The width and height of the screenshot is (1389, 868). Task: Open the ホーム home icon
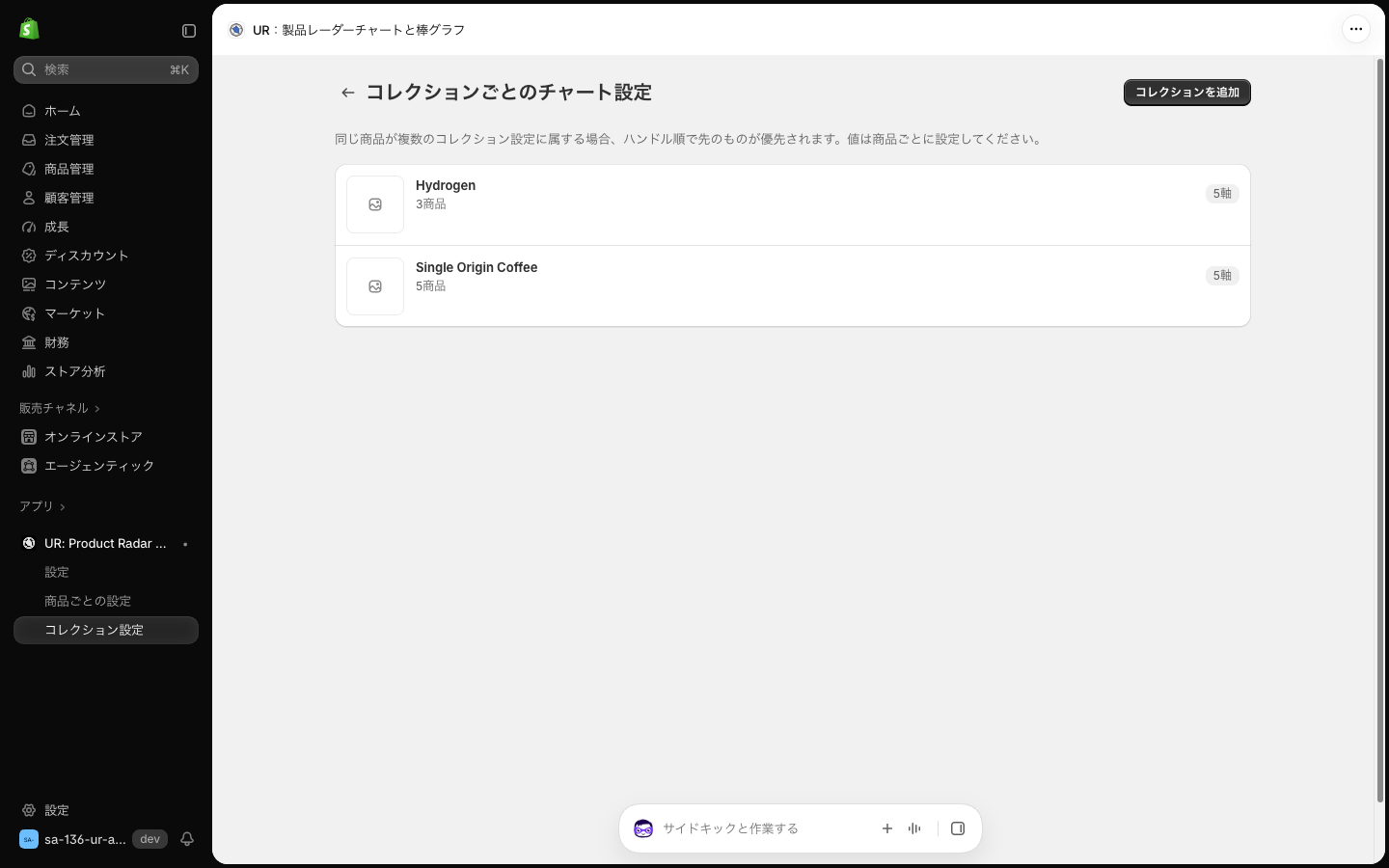tap(29, 111)
